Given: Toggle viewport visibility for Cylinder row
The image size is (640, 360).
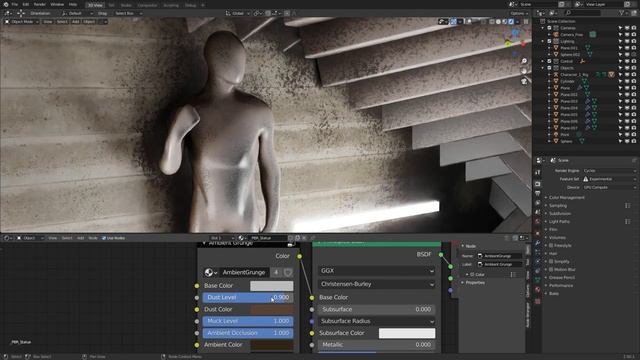Looking at the screenshot, I should (x=627, y=81).
